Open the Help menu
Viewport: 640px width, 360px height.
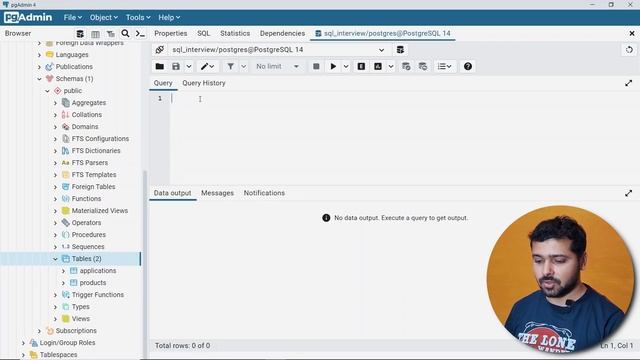(169, 18)
